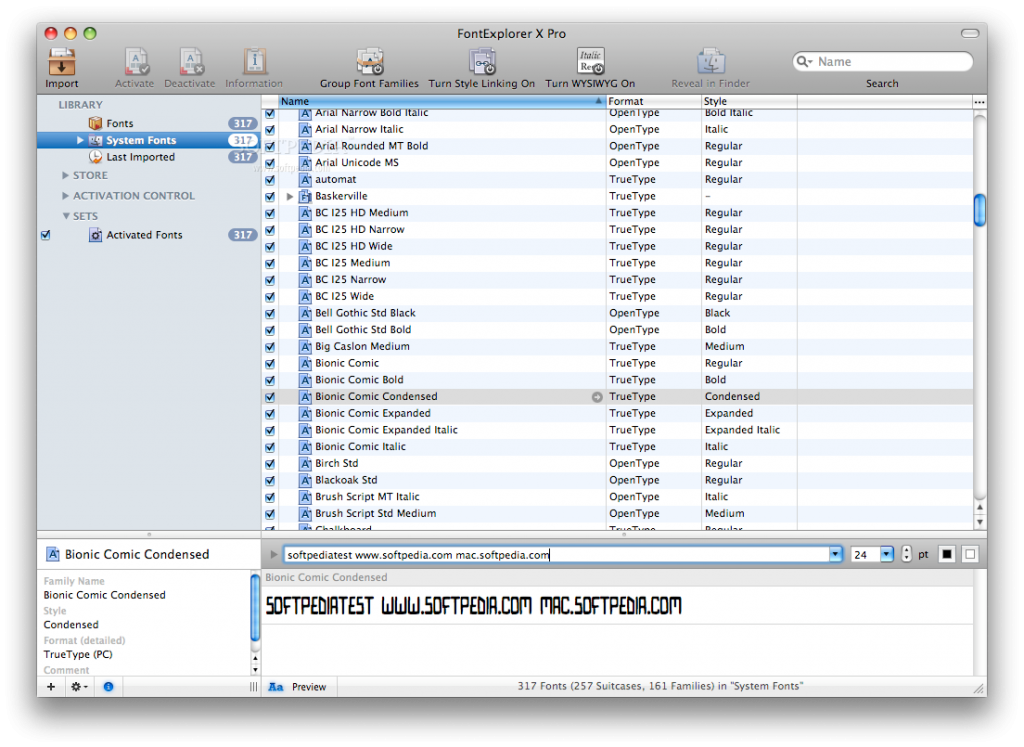Click the Aa preview icon

pos(276,687)
